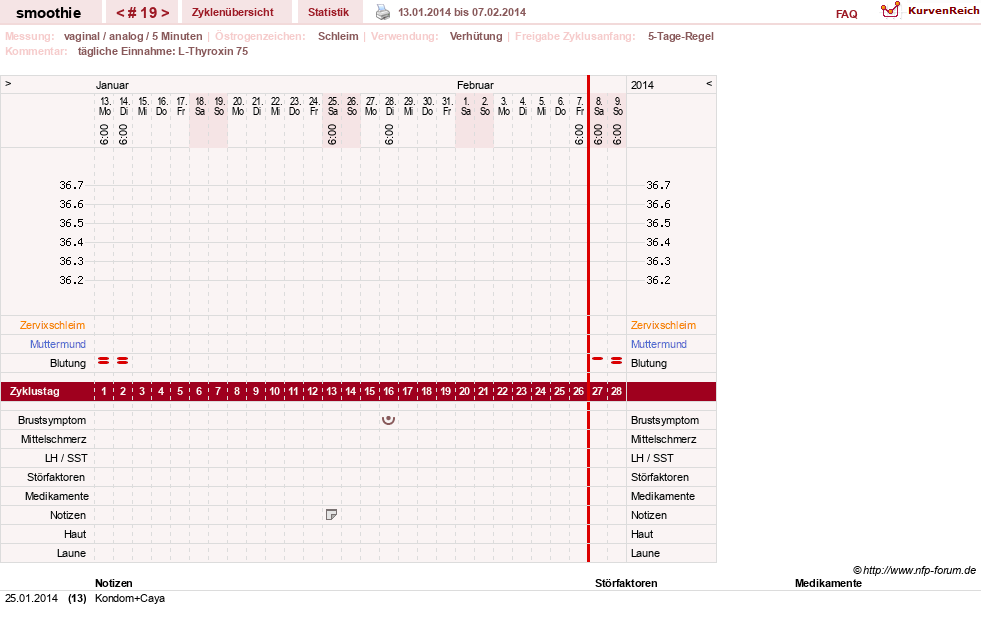Viewport: 981px width, 622px height.
Task: Click the bleeding mark on cycle day 2
Action: point(123,360)
